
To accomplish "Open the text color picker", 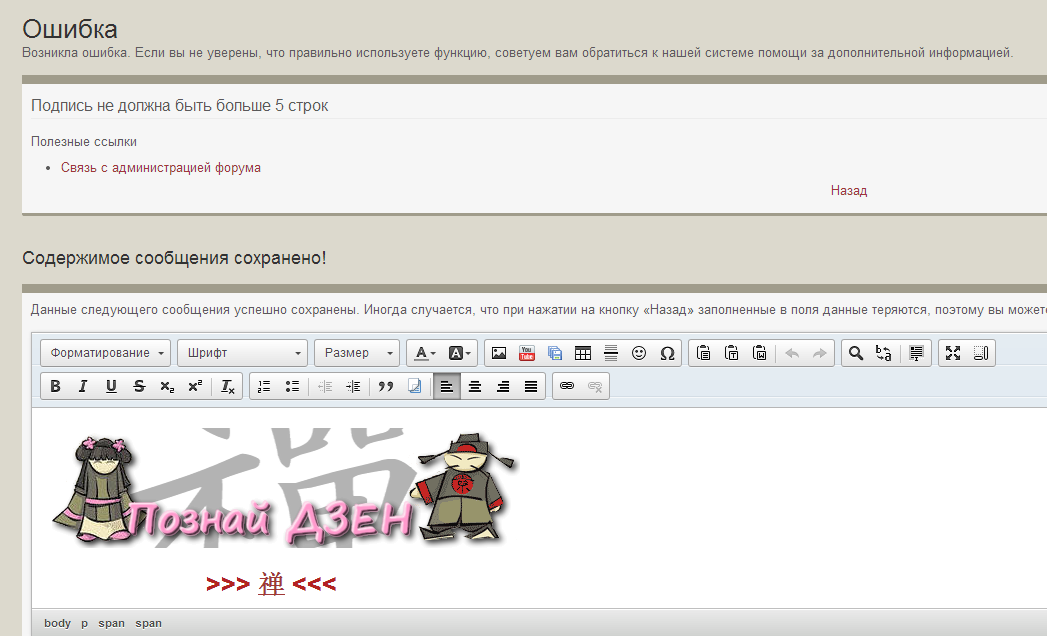I will (x=425, y=353).
